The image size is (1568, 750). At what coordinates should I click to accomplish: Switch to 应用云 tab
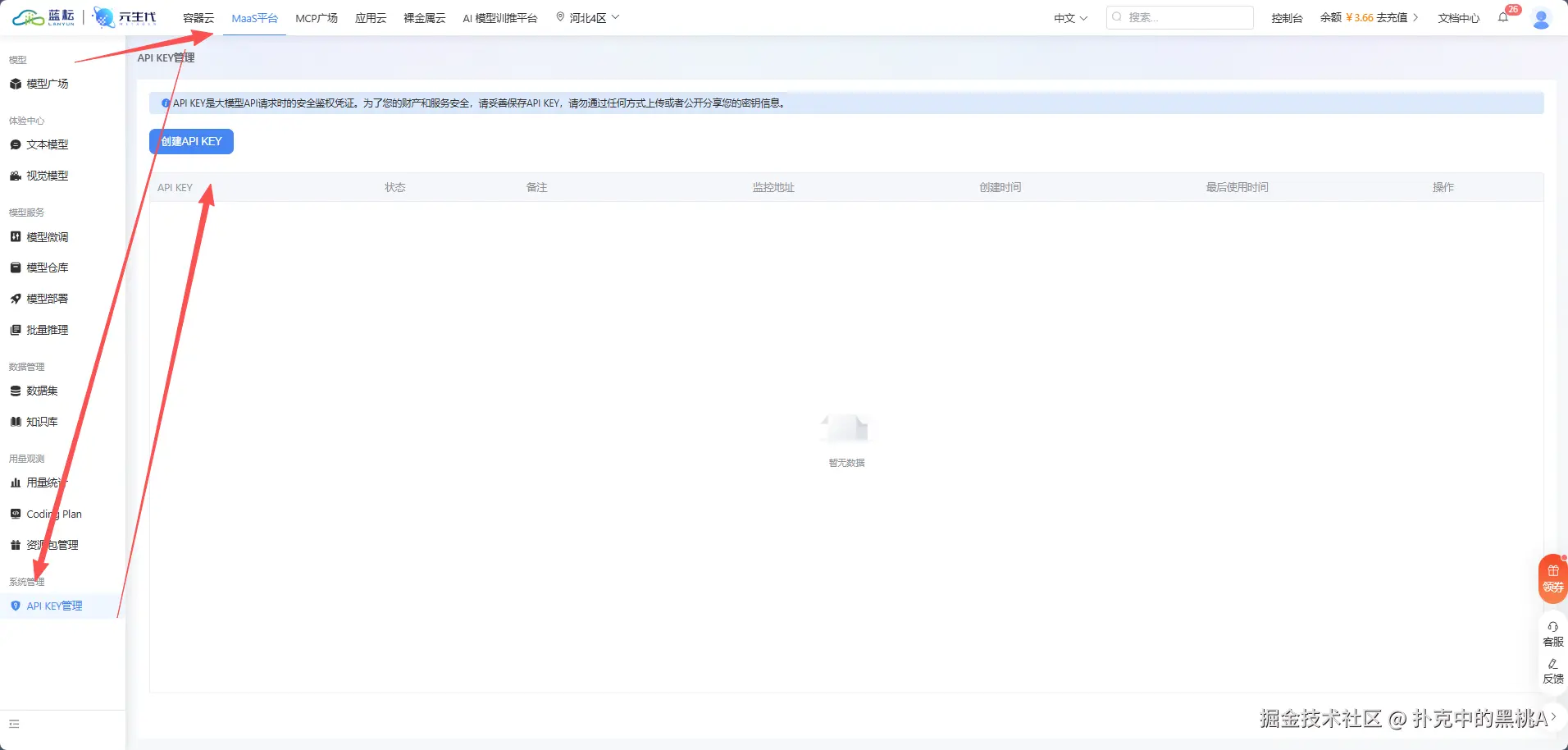tap(371, 18)
